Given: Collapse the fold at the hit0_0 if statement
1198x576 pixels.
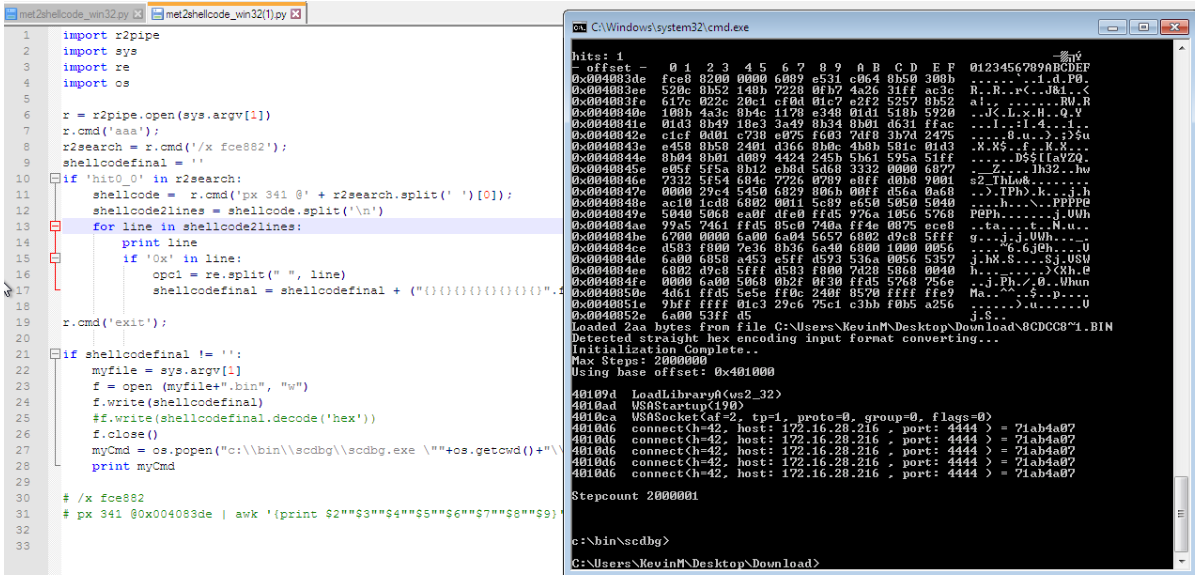Looking at the screenshot, I should 53,179.
